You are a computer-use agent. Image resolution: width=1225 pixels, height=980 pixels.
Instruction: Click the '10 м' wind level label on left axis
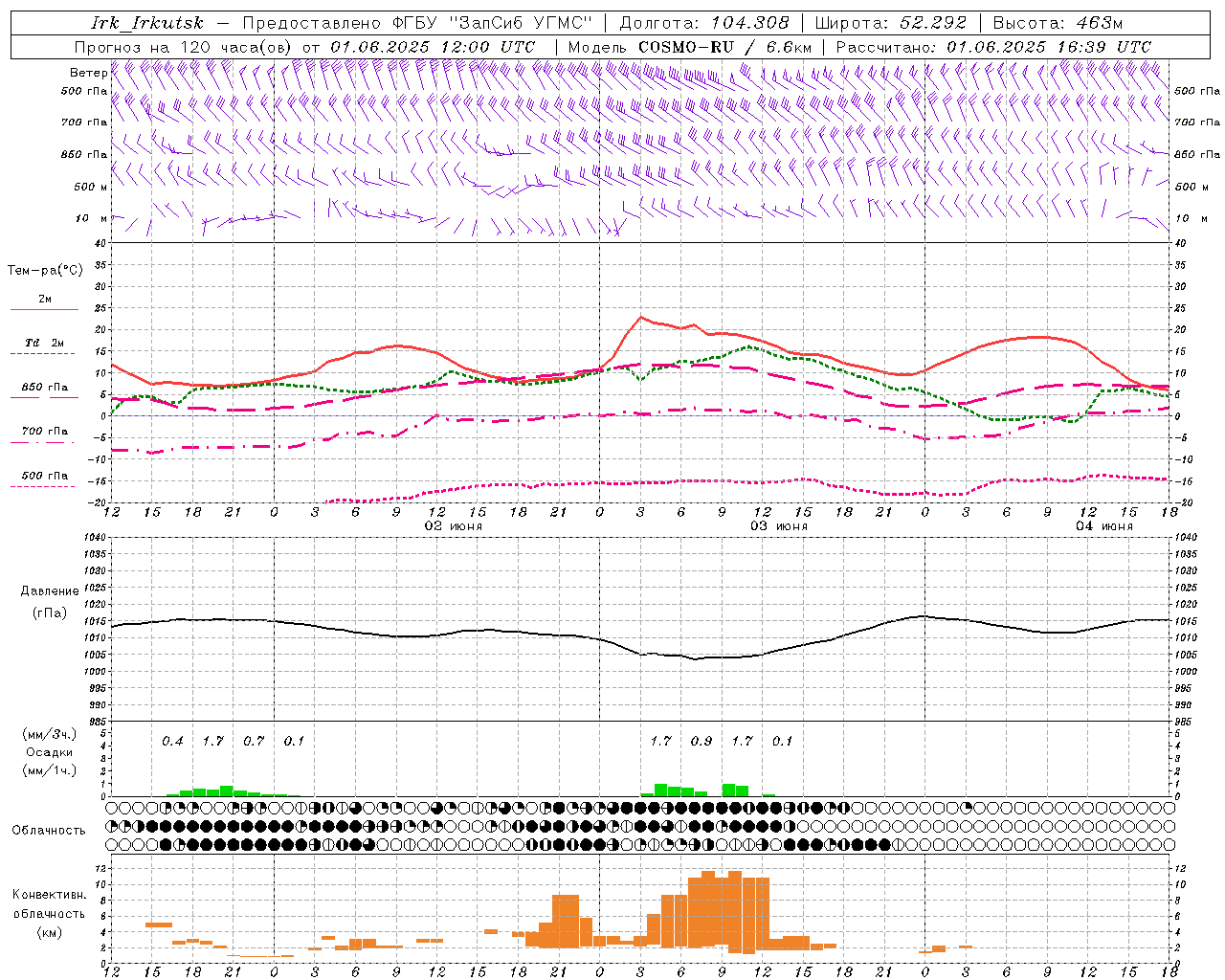pos(92,218)
